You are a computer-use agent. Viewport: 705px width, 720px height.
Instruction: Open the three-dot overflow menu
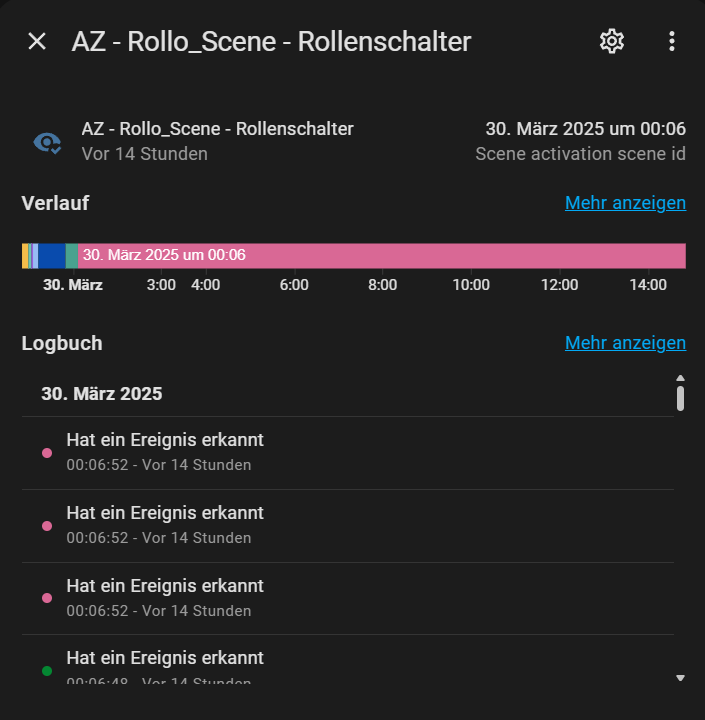click(x=671, y=41)
